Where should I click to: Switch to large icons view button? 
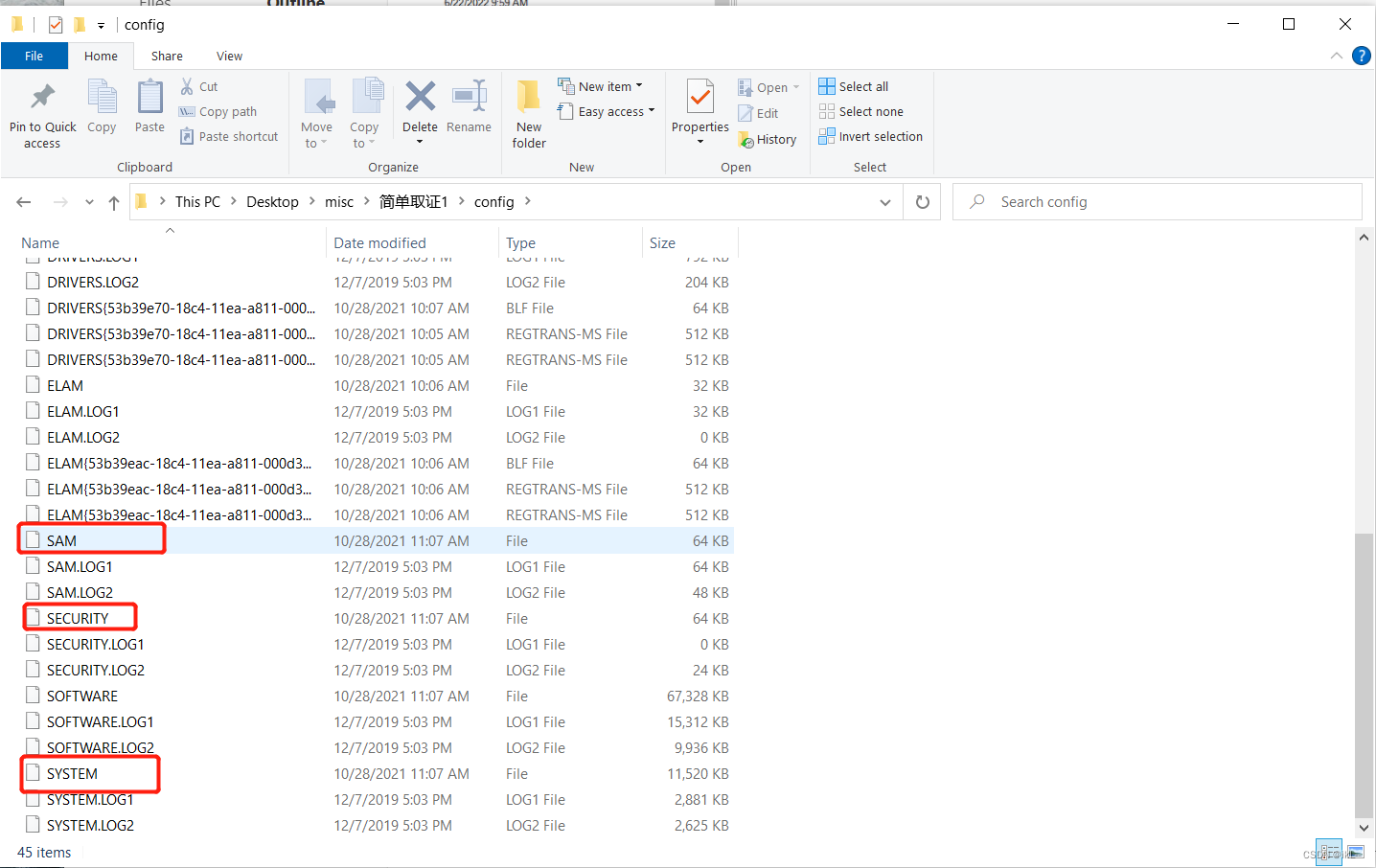(1355, 852)
